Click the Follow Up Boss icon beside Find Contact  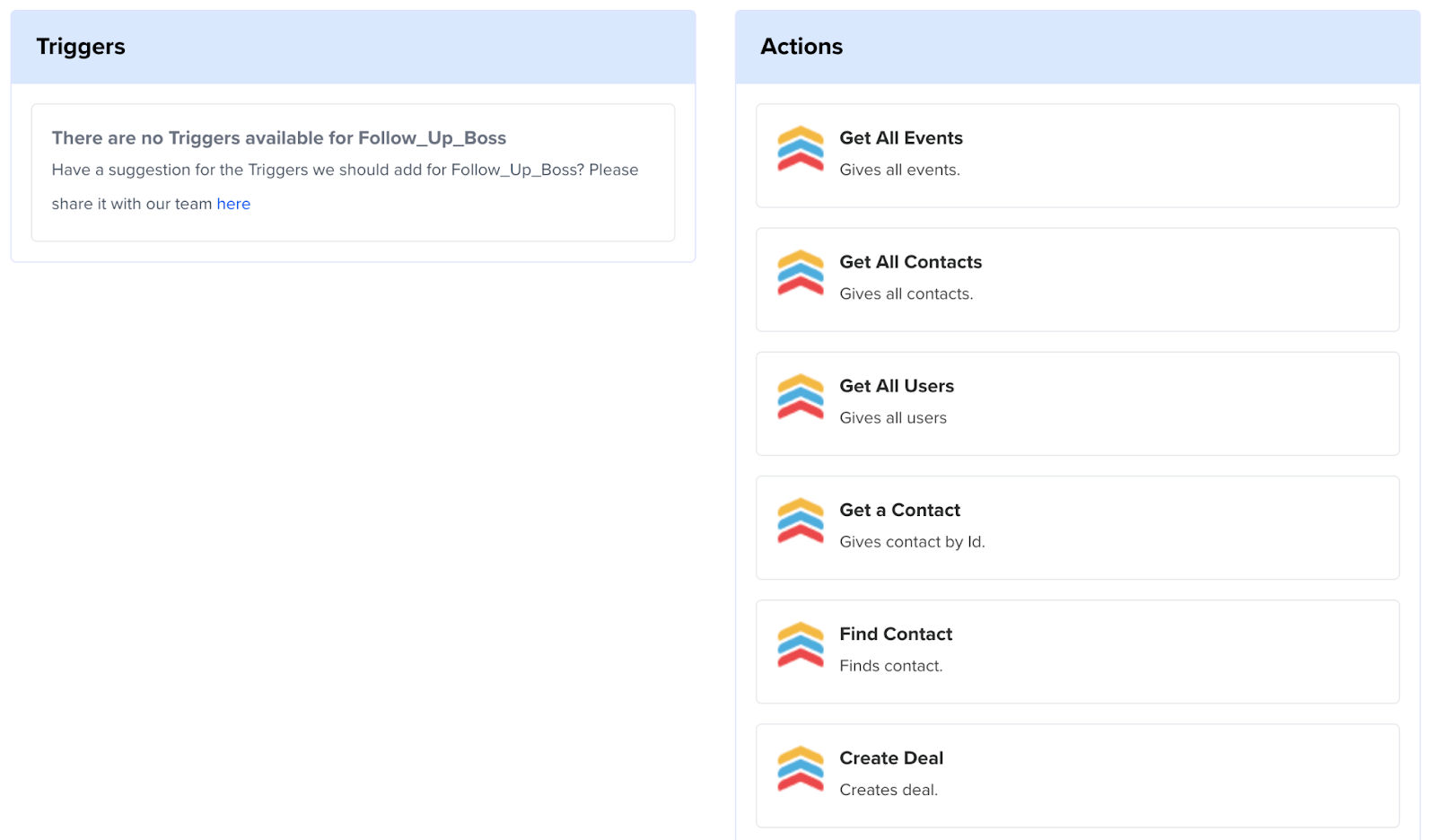(x=800, y=644)
